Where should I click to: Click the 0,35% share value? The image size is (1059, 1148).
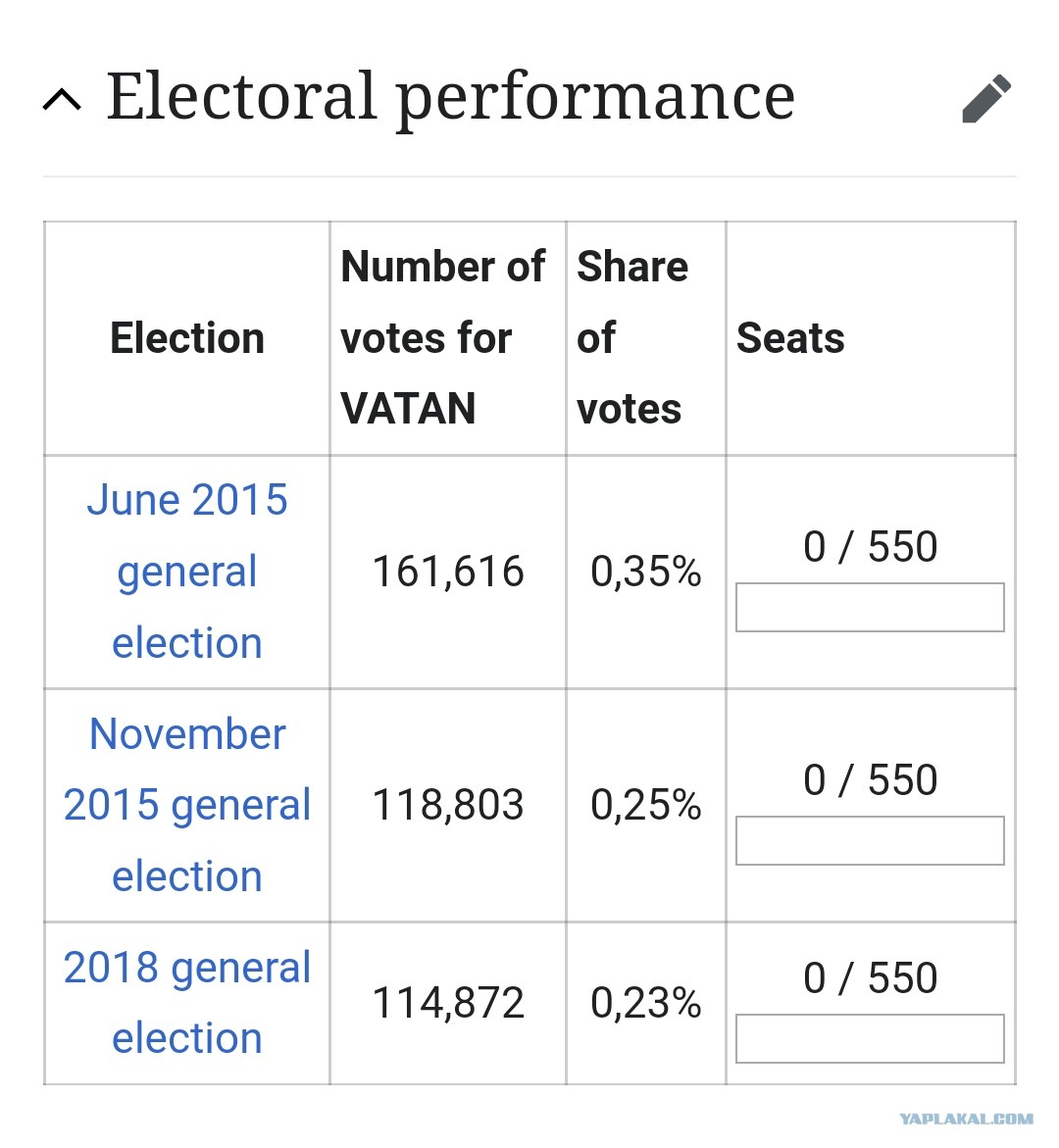click(646, 572)
